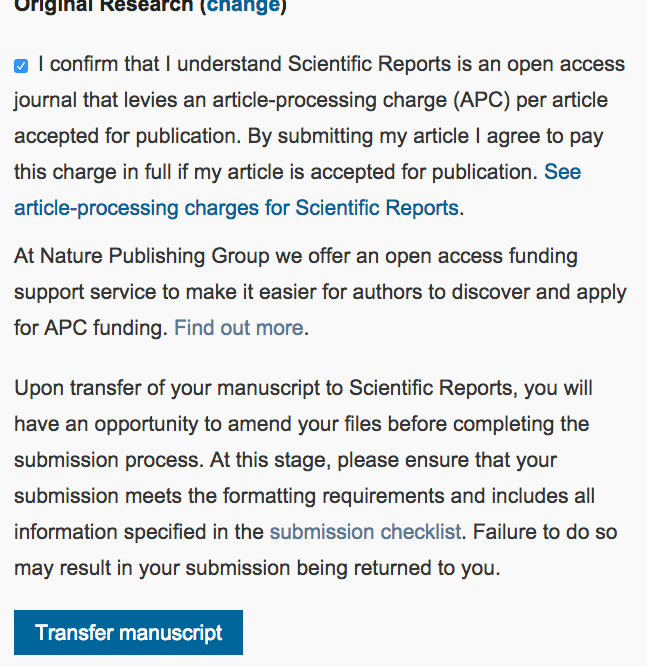Click the 'See' link after 'accepted for publication.'
Viewport: 647px width, 667px height.
point(562,172)
